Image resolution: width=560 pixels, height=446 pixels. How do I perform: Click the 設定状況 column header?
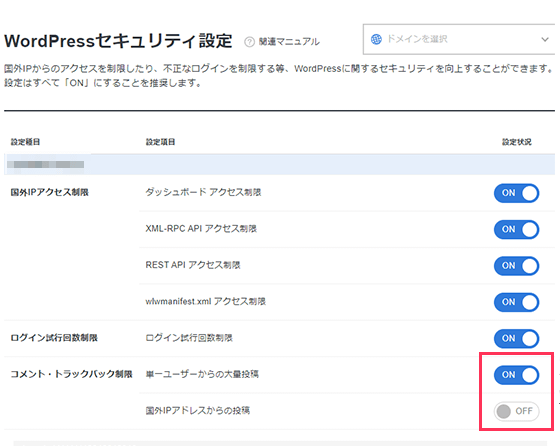point(517,142)
